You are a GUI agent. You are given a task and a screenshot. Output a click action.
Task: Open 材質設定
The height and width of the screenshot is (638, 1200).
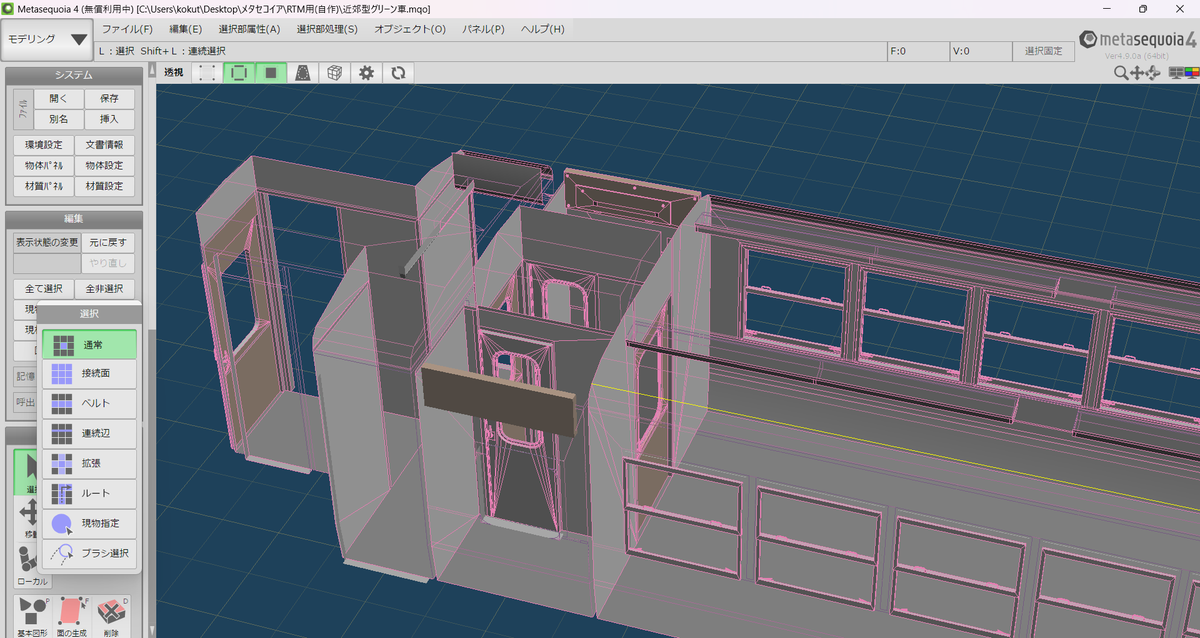pos(104,187)
